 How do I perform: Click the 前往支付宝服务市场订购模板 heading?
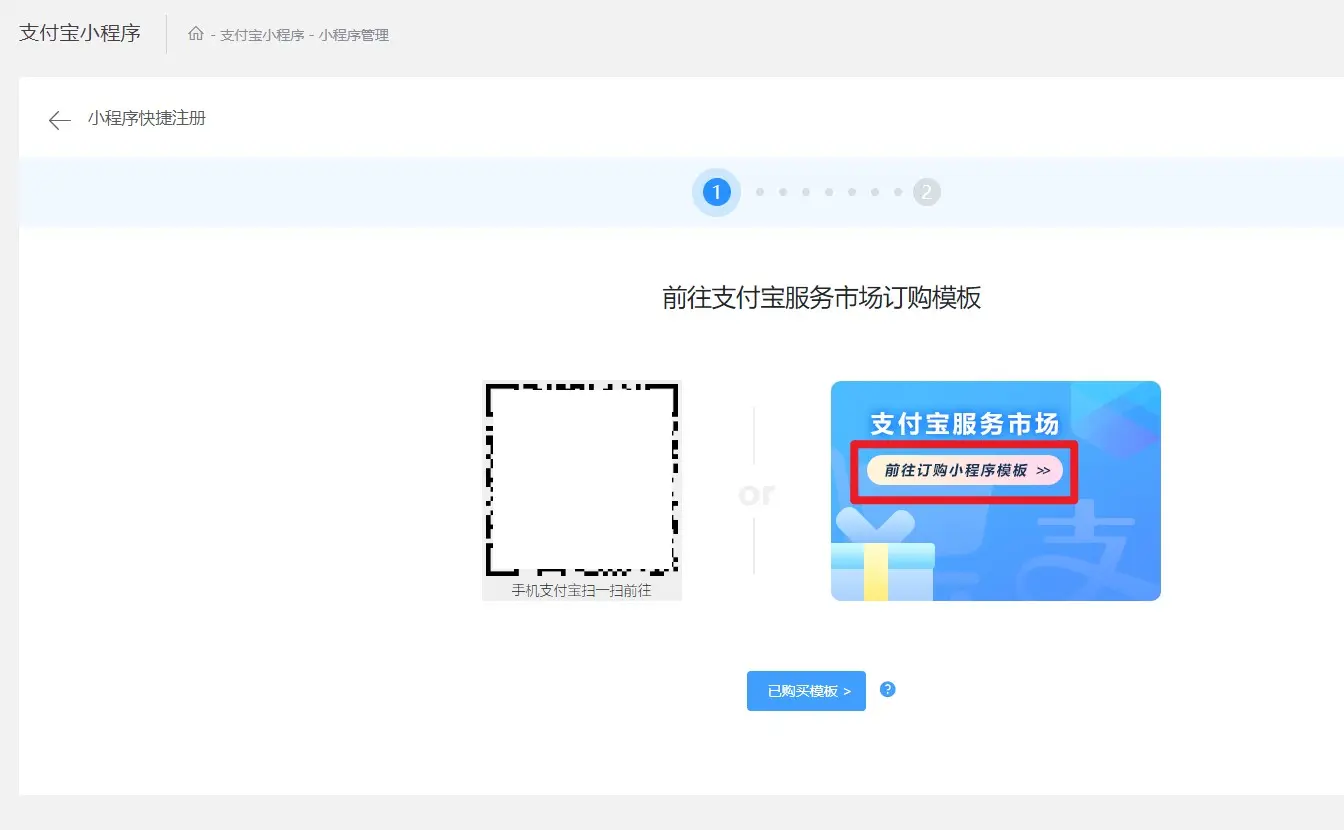[x=821, y=298]
